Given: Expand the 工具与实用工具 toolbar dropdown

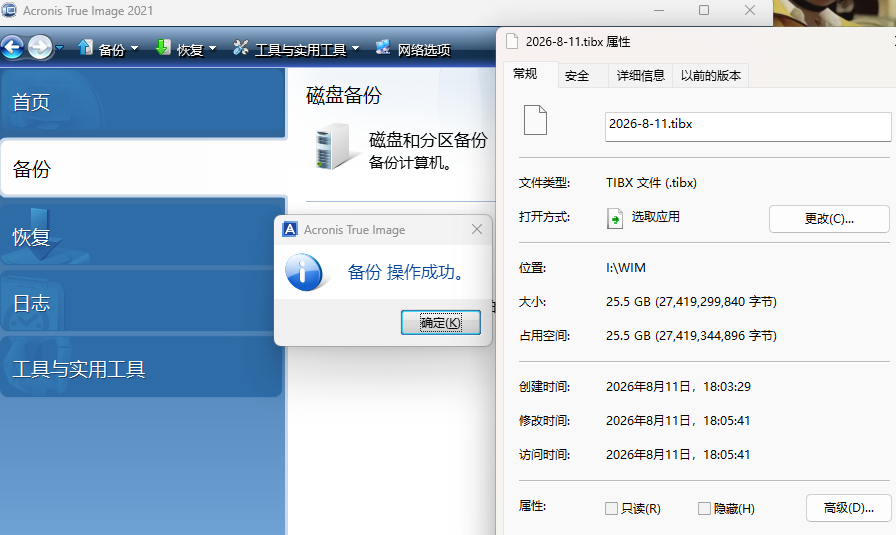Looking at the screenshot, I should point(355,49).
